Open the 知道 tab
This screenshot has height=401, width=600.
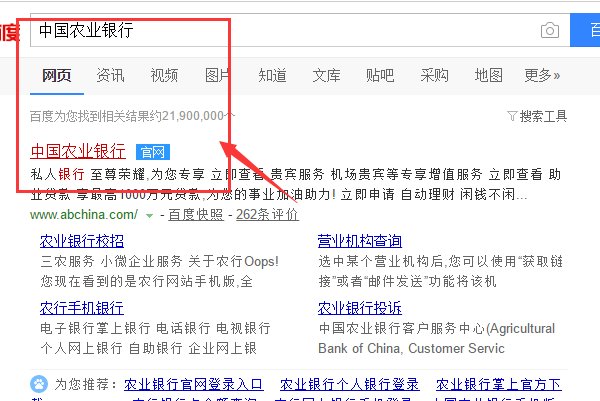click(272, 75)
